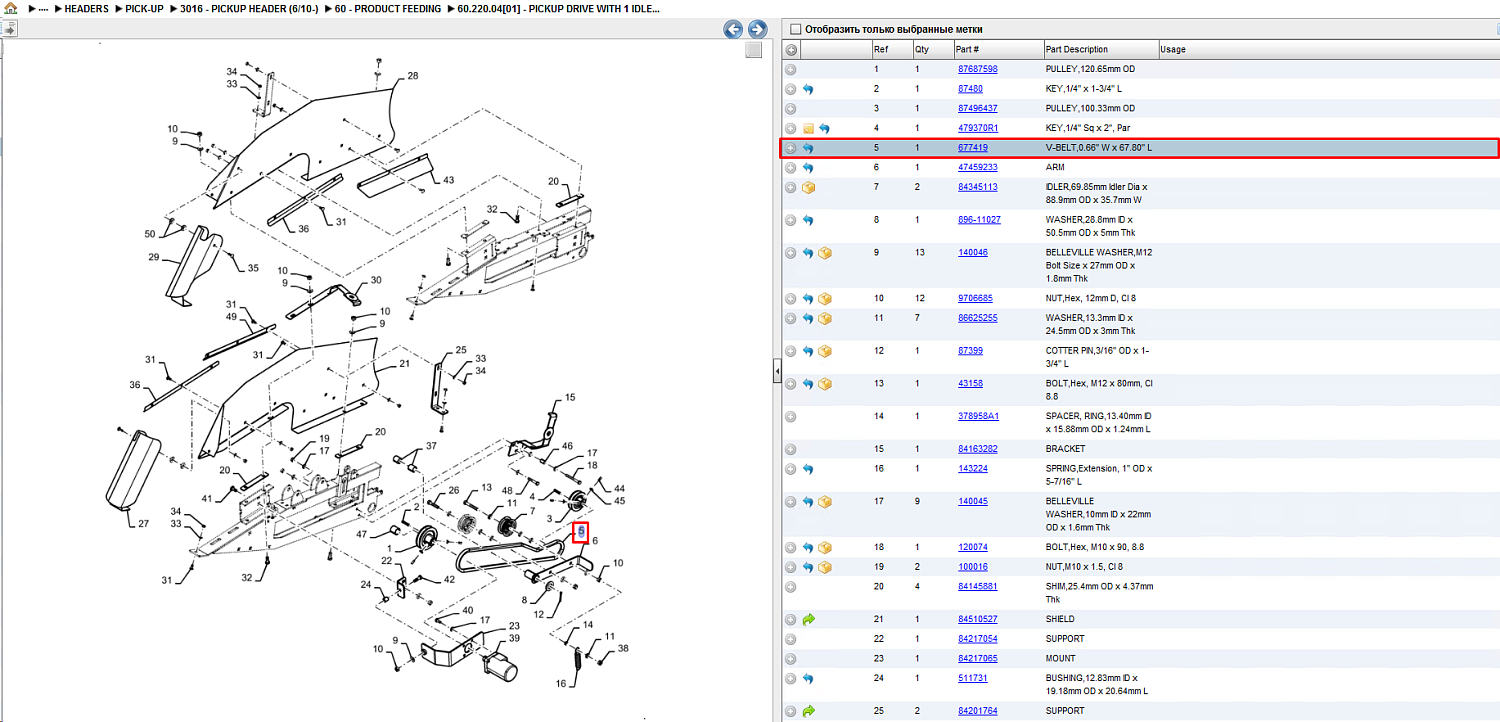1500x722 pixels.
Task: Open ARM part link 47459233
Action: [x=977, y=167]
